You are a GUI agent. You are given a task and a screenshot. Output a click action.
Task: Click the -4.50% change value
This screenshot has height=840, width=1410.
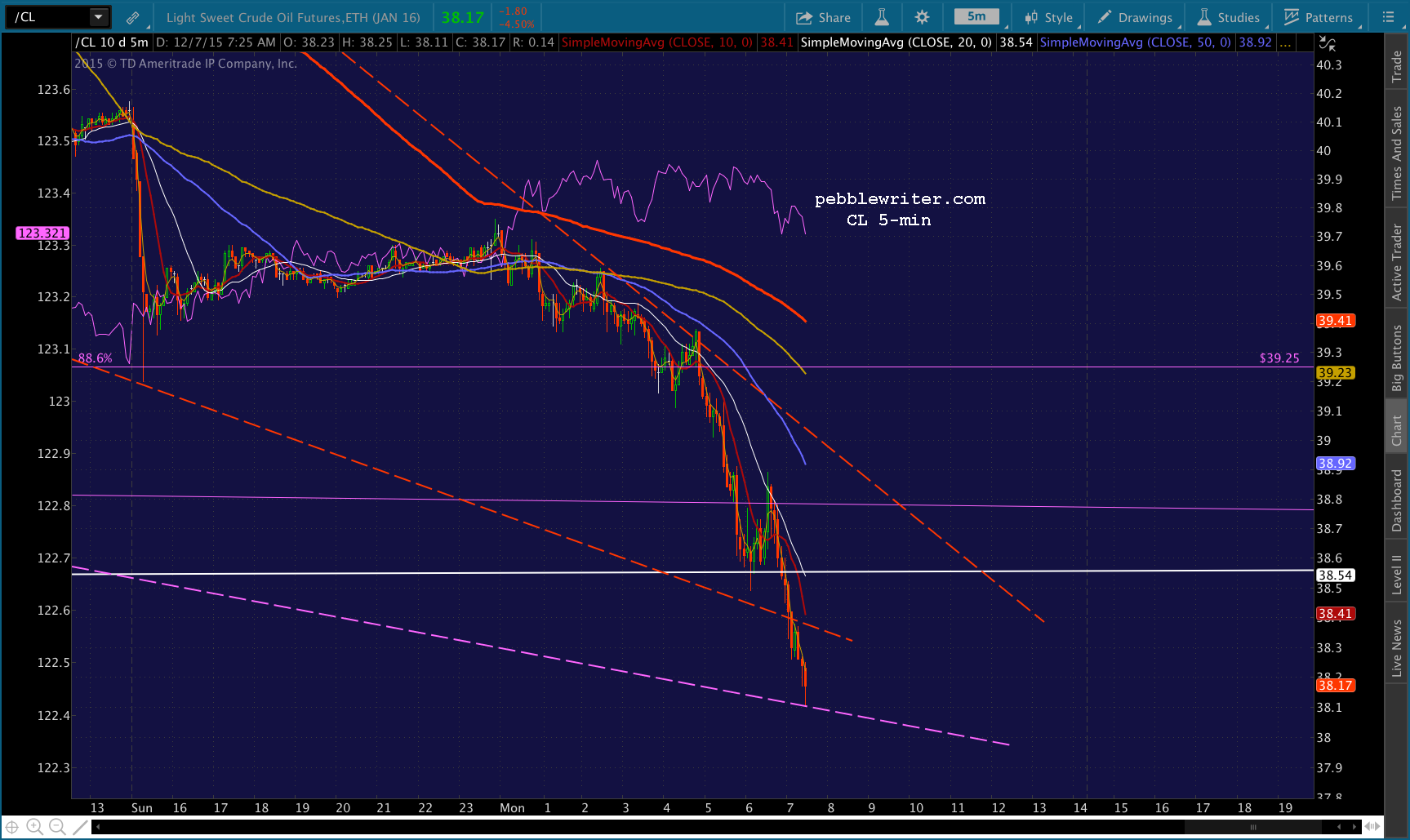pos(516,24)
